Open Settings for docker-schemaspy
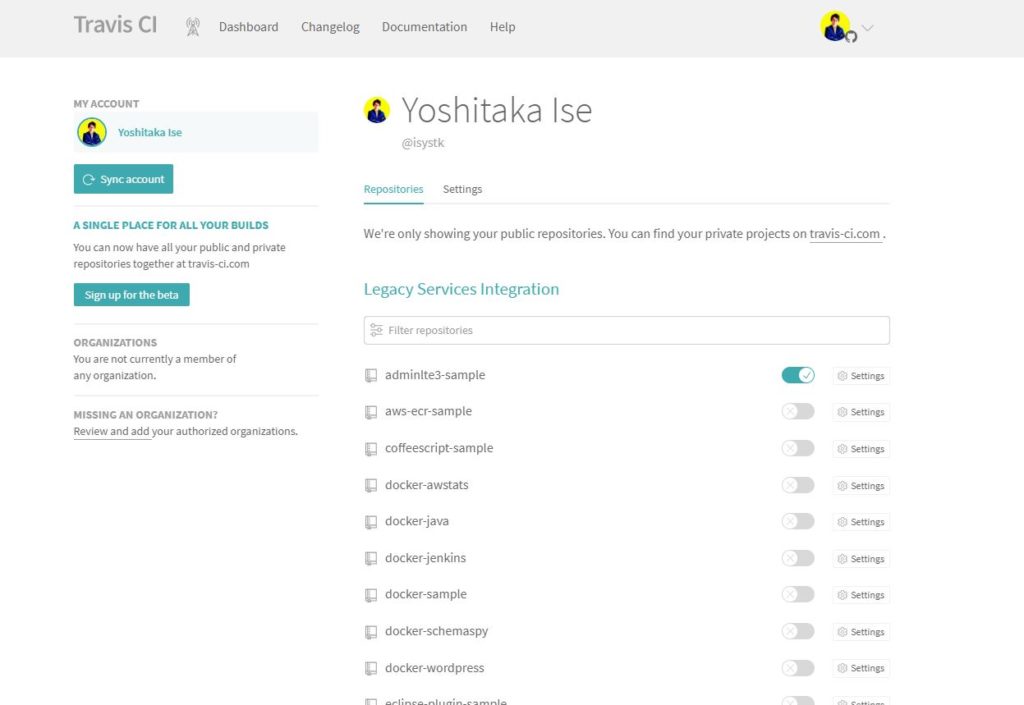The height and width of the screenshot is (705, 1024). pos(861,632)
